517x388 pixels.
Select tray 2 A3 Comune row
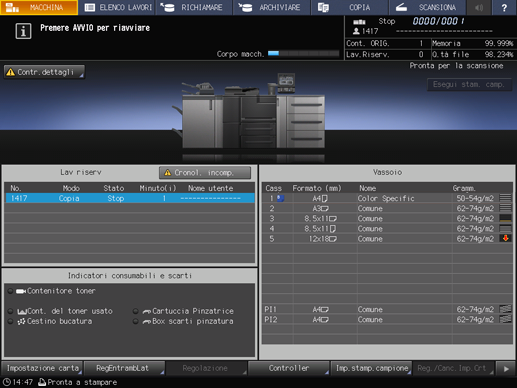click(387, 209)
